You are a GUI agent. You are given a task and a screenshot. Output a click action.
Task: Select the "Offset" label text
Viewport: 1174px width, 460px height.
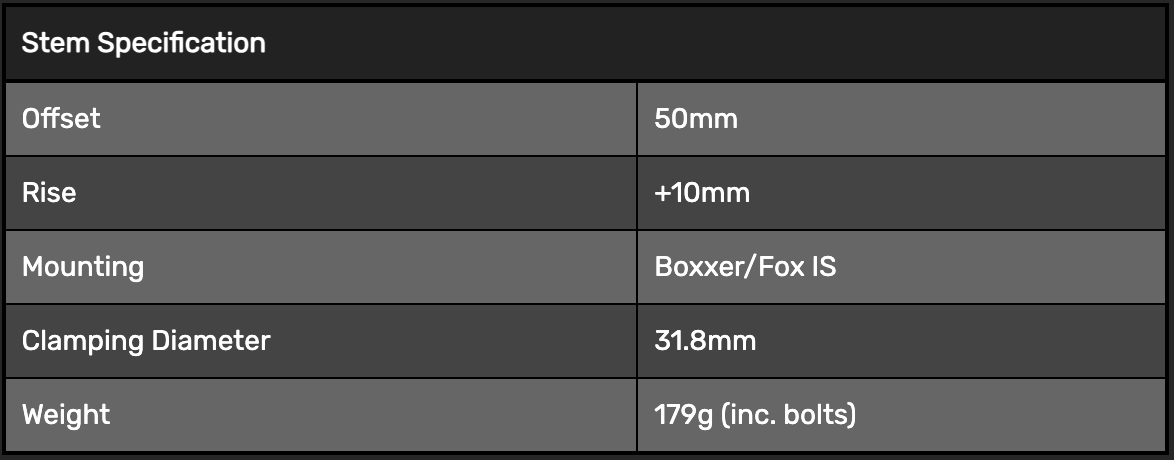[61, 119]
